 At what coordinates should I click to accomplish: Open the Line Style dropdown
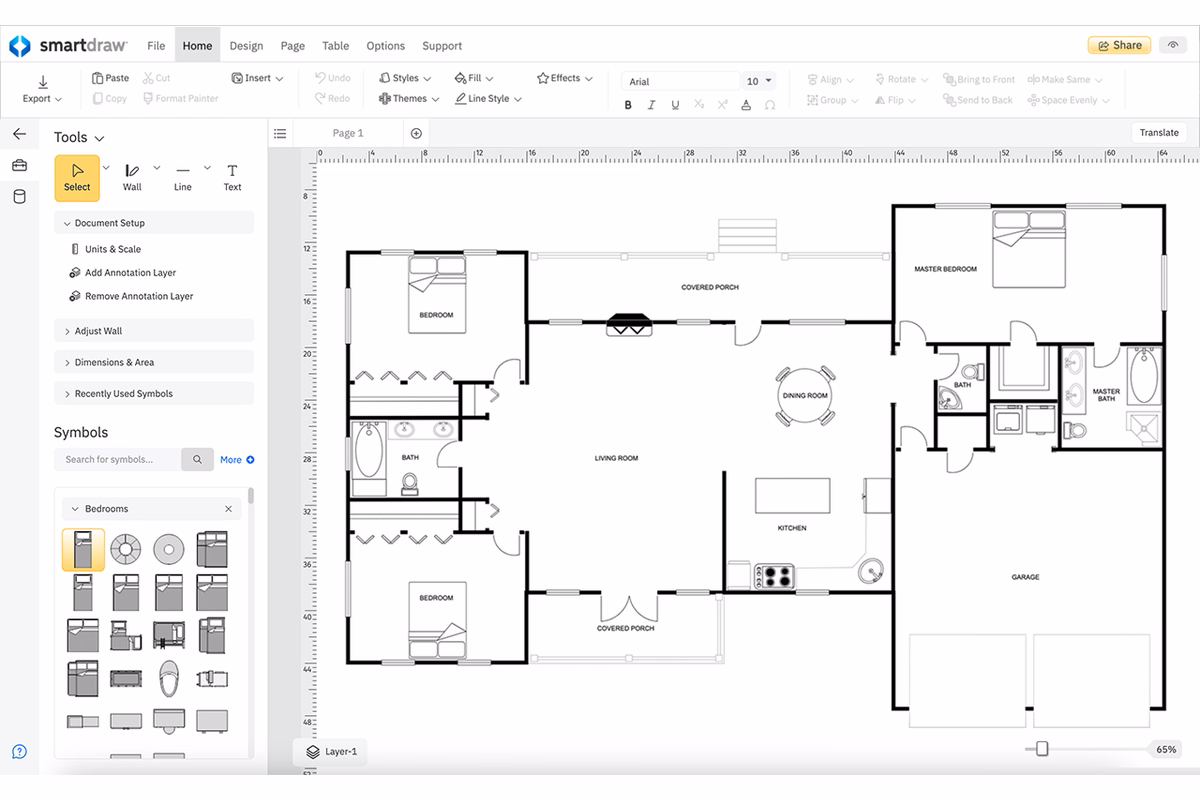487,99
